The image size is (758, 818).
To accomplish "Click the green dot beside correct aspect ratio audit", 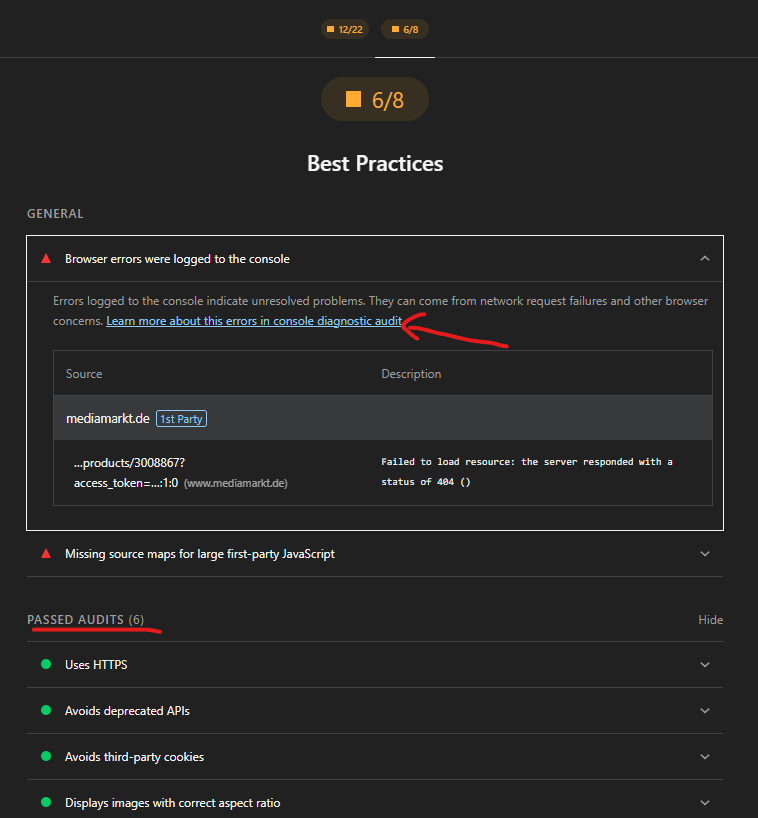I will (45, 803).
